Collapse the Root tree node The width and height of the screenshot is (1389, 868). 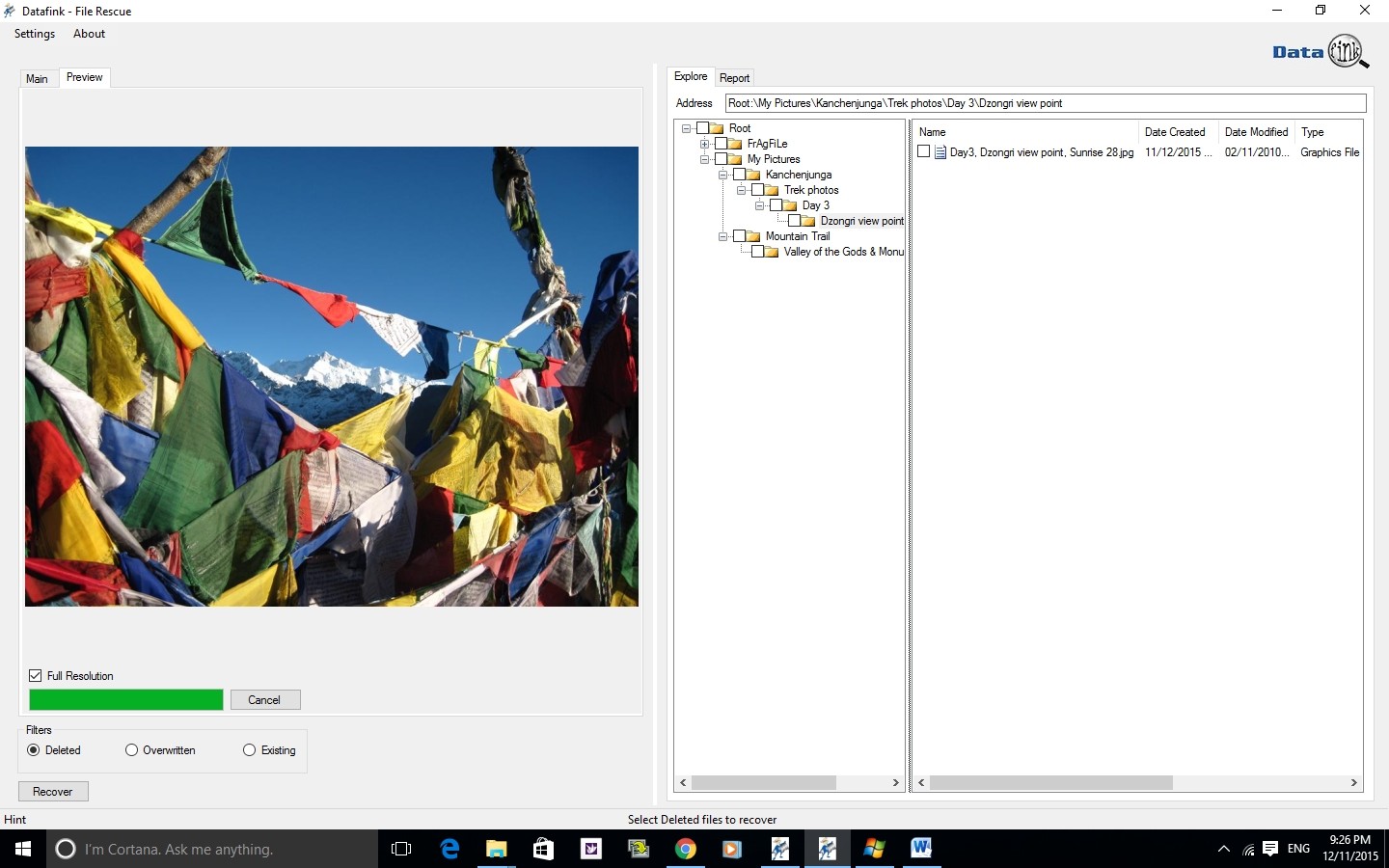686,128
